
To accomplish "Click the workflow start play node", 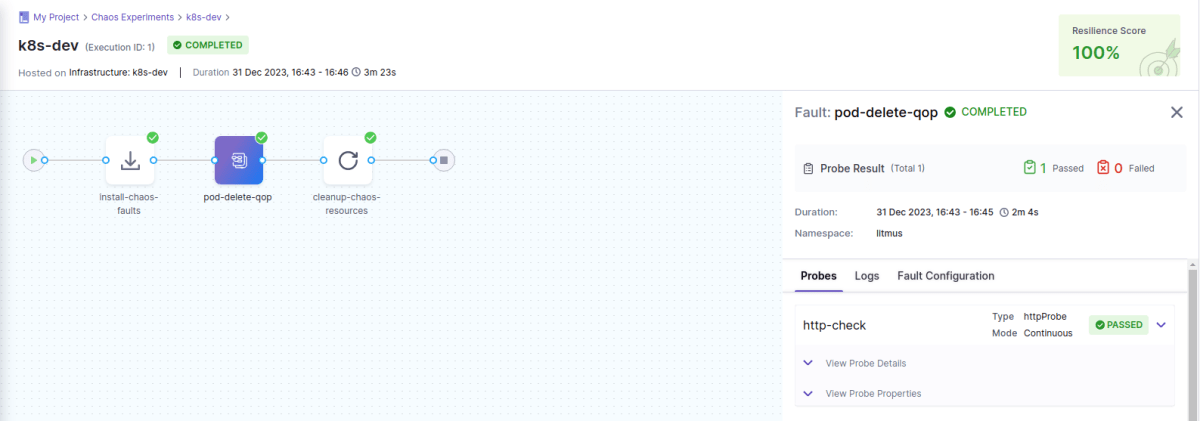I will click(34, 160).
